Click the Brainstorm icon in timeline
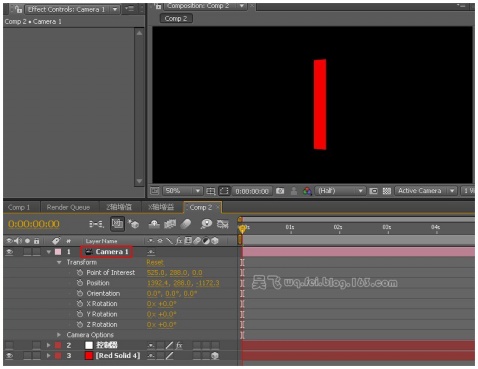Image resolution: width=478 pixels, height=369 pixels. click(206, 224)
